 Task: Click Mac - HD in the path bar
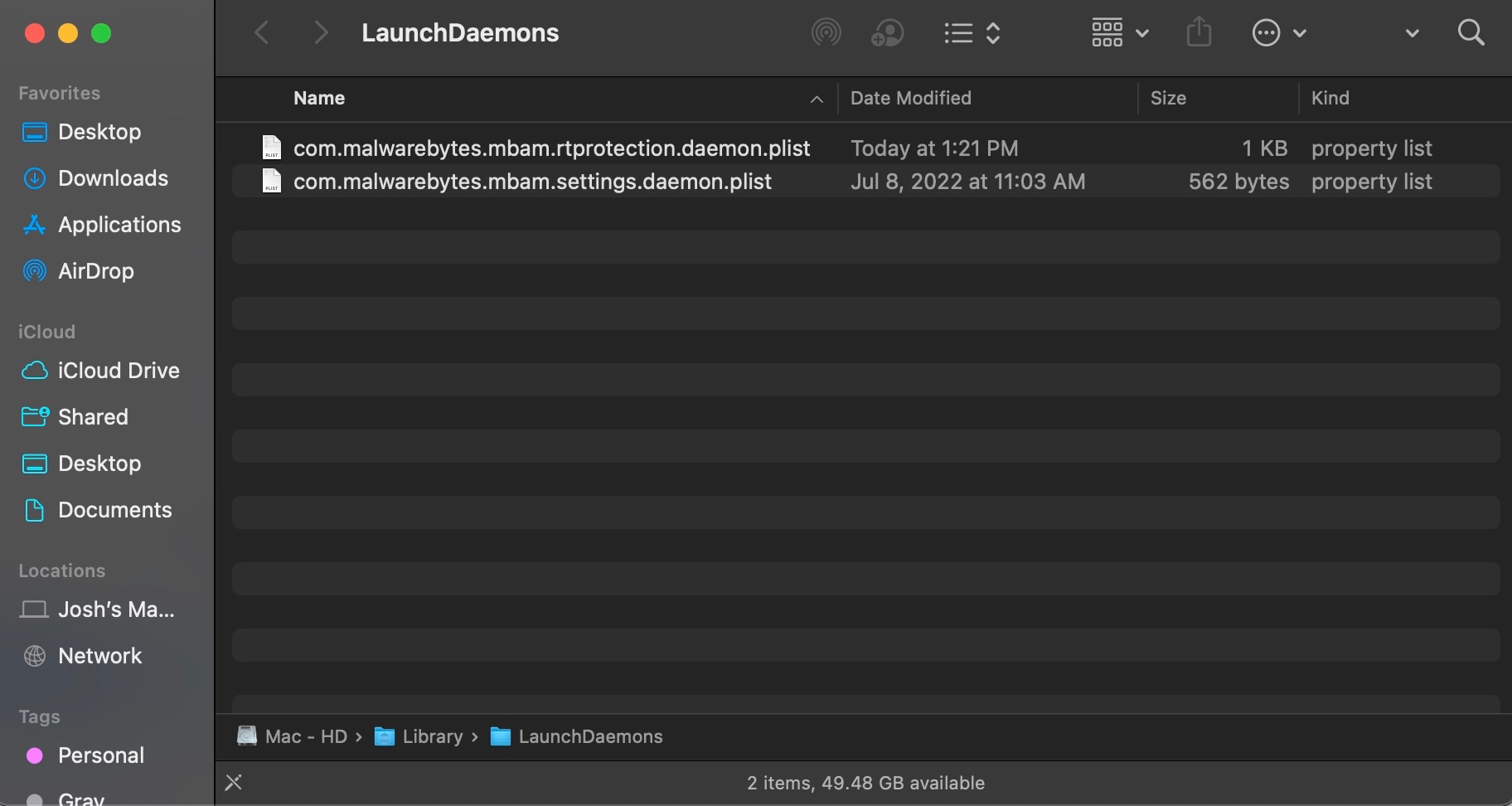306,736
